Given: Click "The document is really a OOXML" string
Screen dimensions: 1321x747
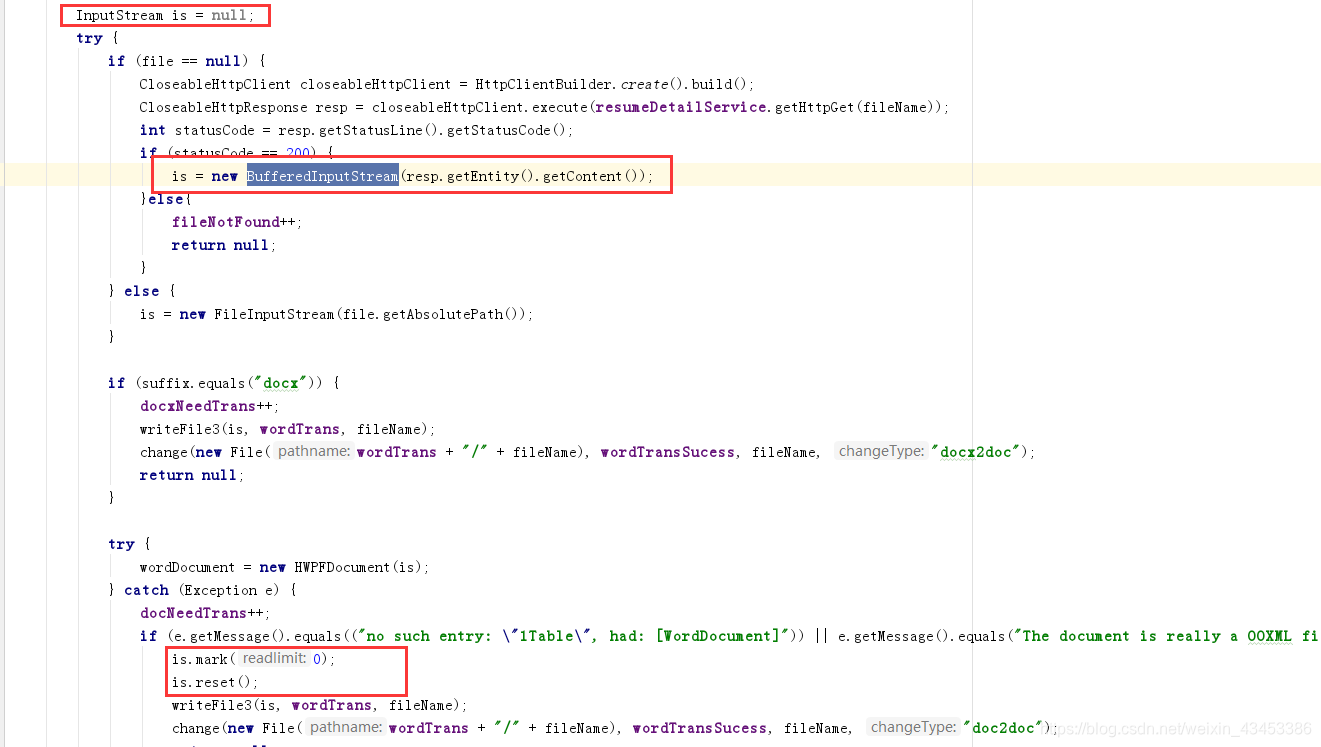Looking at the screenshot, I should (1165, 636).
